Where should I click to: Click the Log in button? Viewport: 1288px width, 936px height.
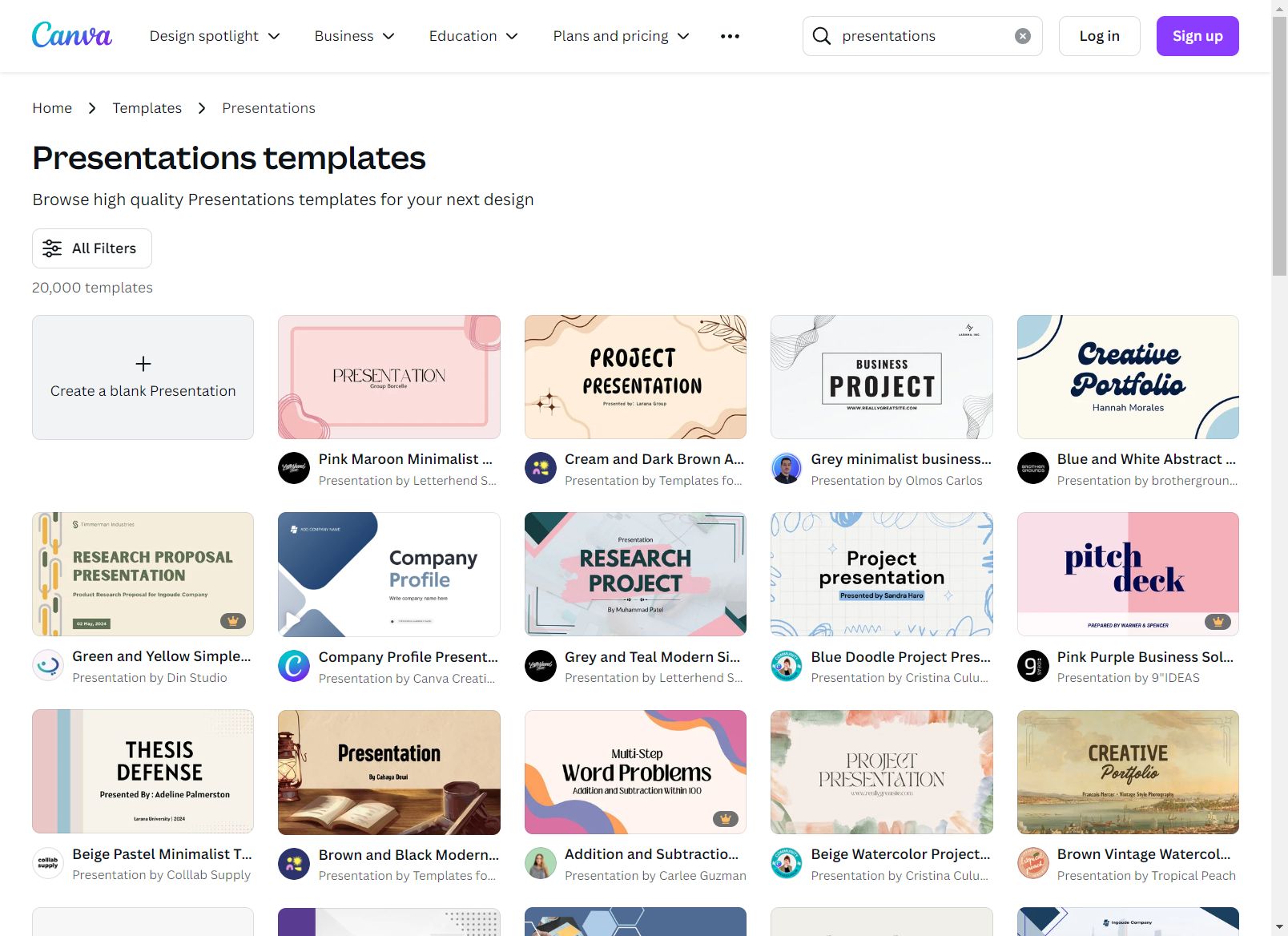tap(1099, 36)
